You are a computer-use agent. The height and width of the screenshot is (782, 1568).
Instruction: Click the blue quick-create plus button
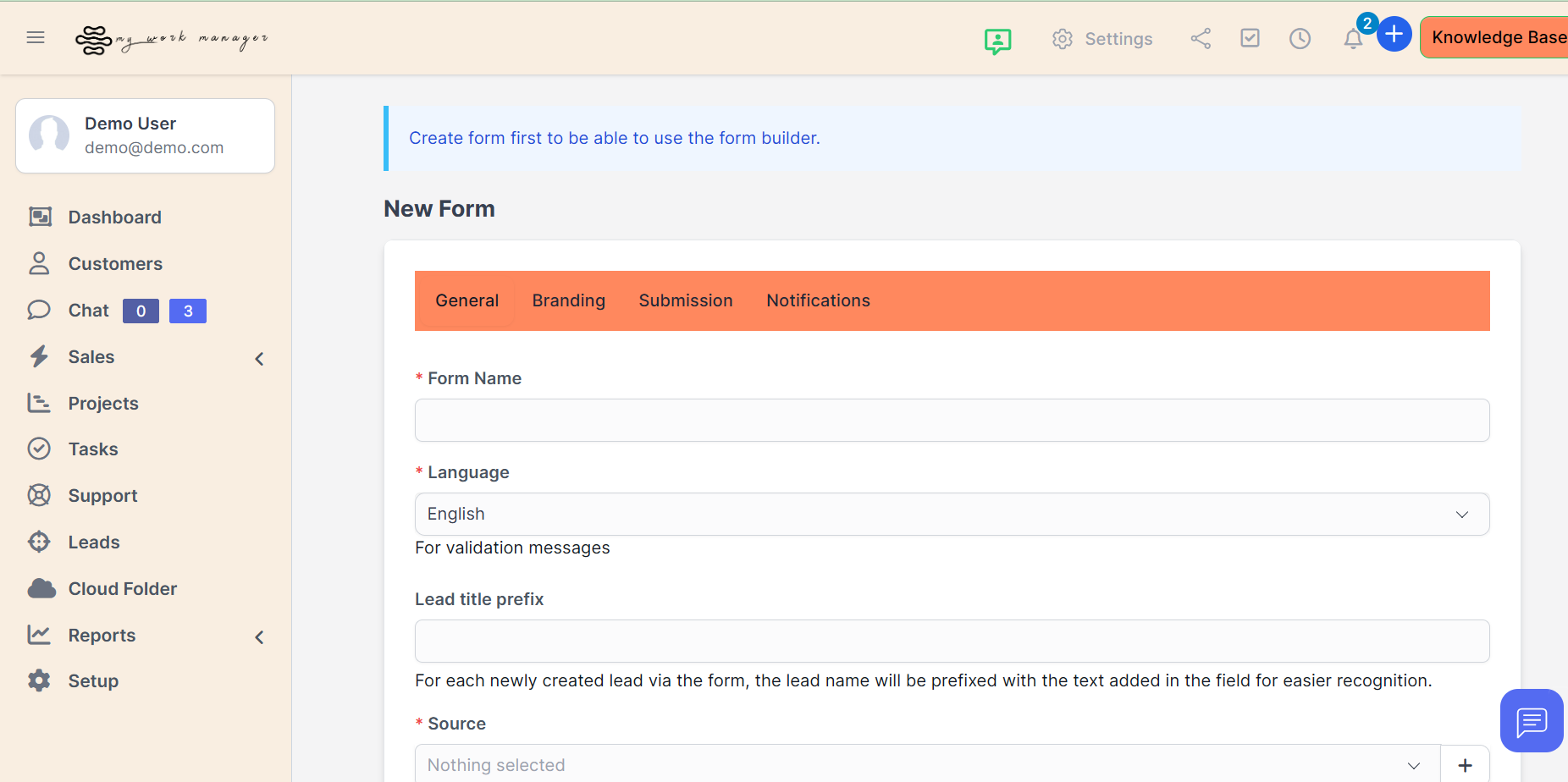click(x=1394, y=35)
